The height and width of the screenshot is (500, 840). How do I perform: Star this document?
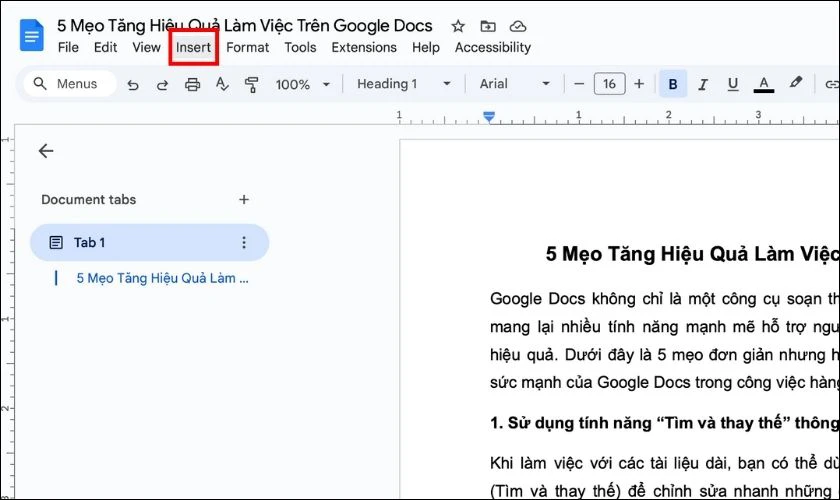click(458, 26)
